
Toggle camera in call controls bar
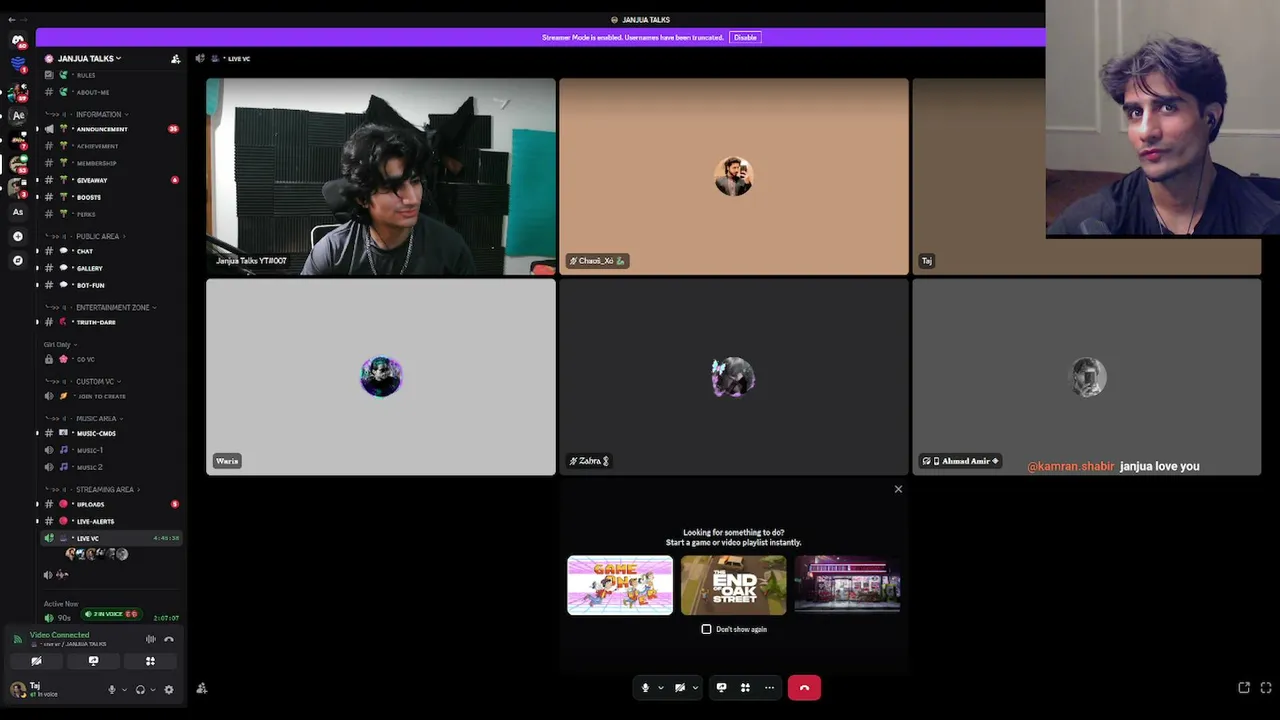(x=680, y=688)
